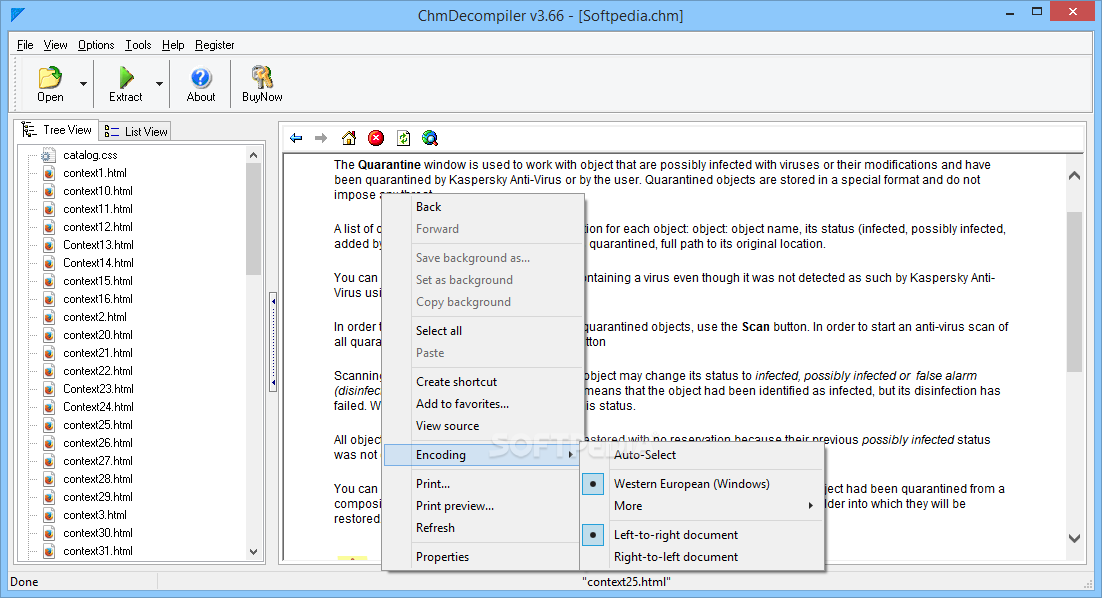
Task: Click the icon beside context10.html
Action: 48,191
